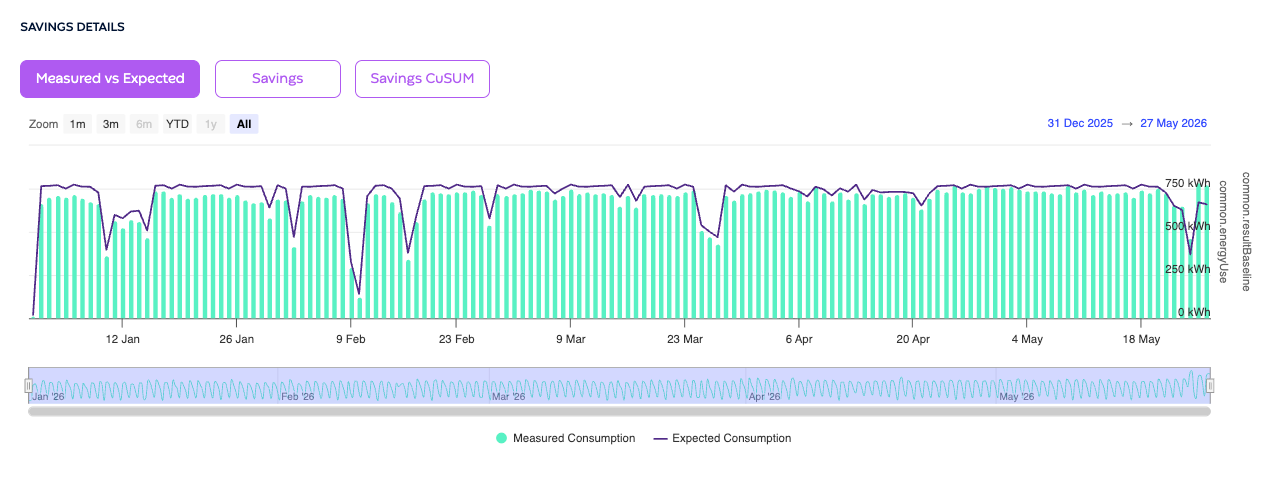Click Mar '26 in navigator overview

click(x=508, y=397)
